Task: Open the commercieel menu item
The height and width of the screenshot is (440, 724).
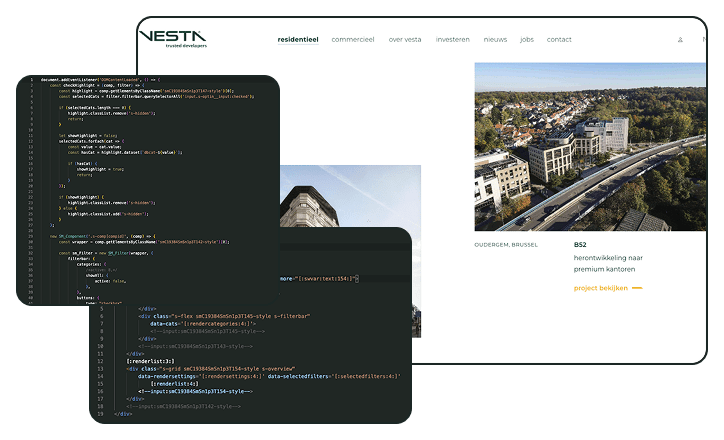Action: coord(353,40)
